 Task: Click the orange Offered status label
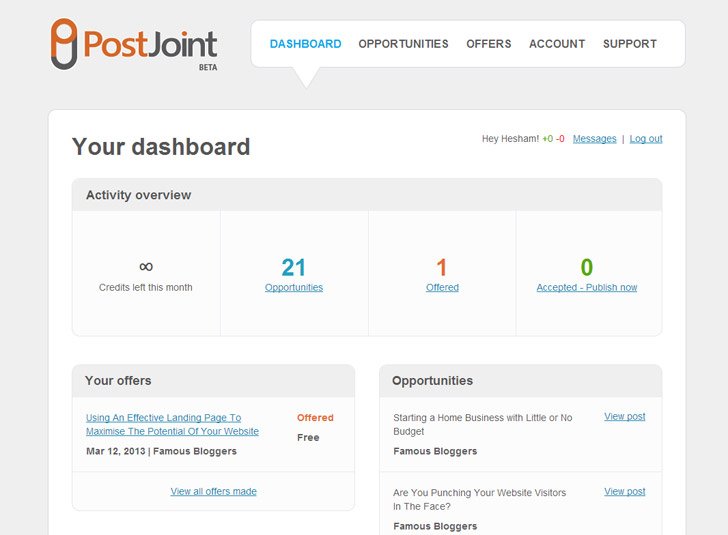coord(315,418)
